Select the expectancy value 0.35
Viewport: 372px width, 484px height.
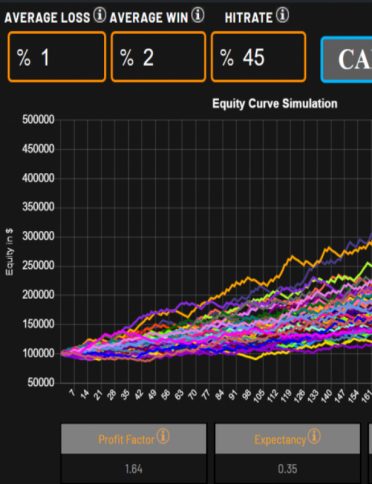click(x=287, y=469)
